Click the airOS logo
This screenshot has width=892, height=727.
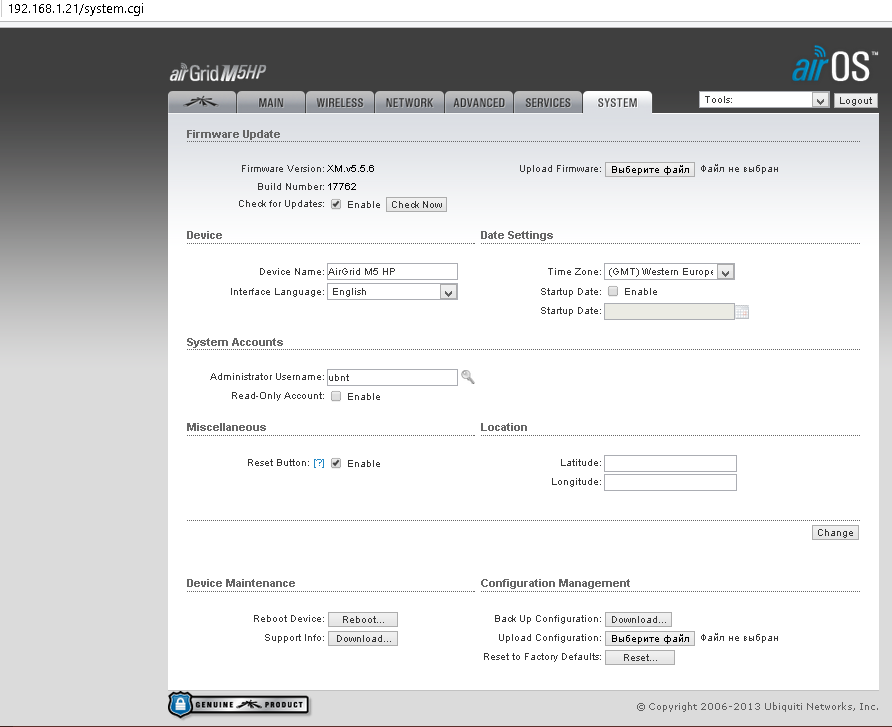[834, 65]
